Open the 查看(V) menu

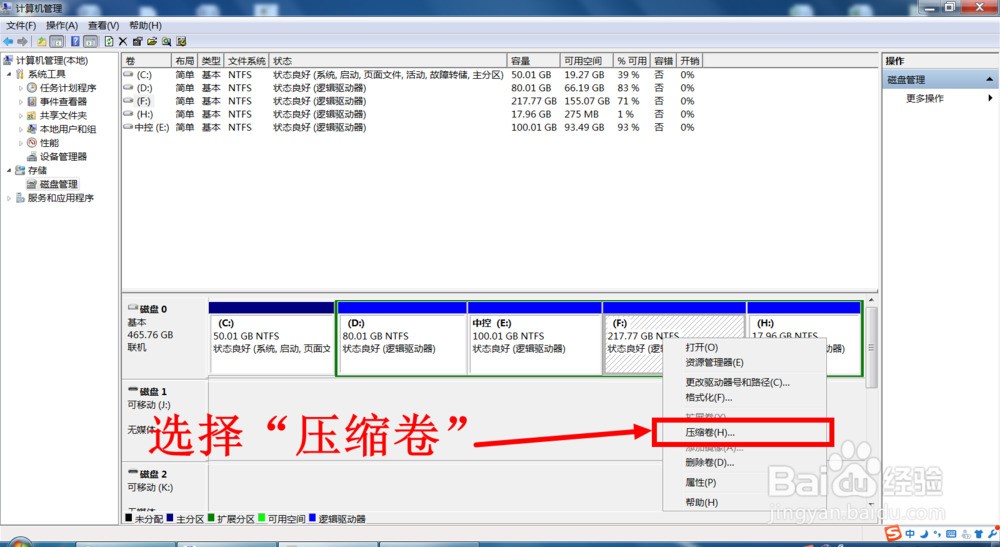(x=103, y=26)
